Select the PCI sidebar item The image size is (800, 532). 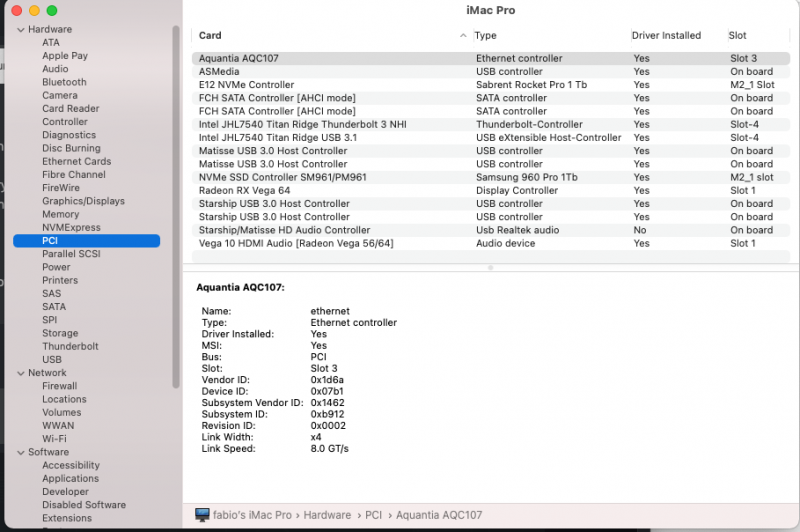(x=86, y=241)
